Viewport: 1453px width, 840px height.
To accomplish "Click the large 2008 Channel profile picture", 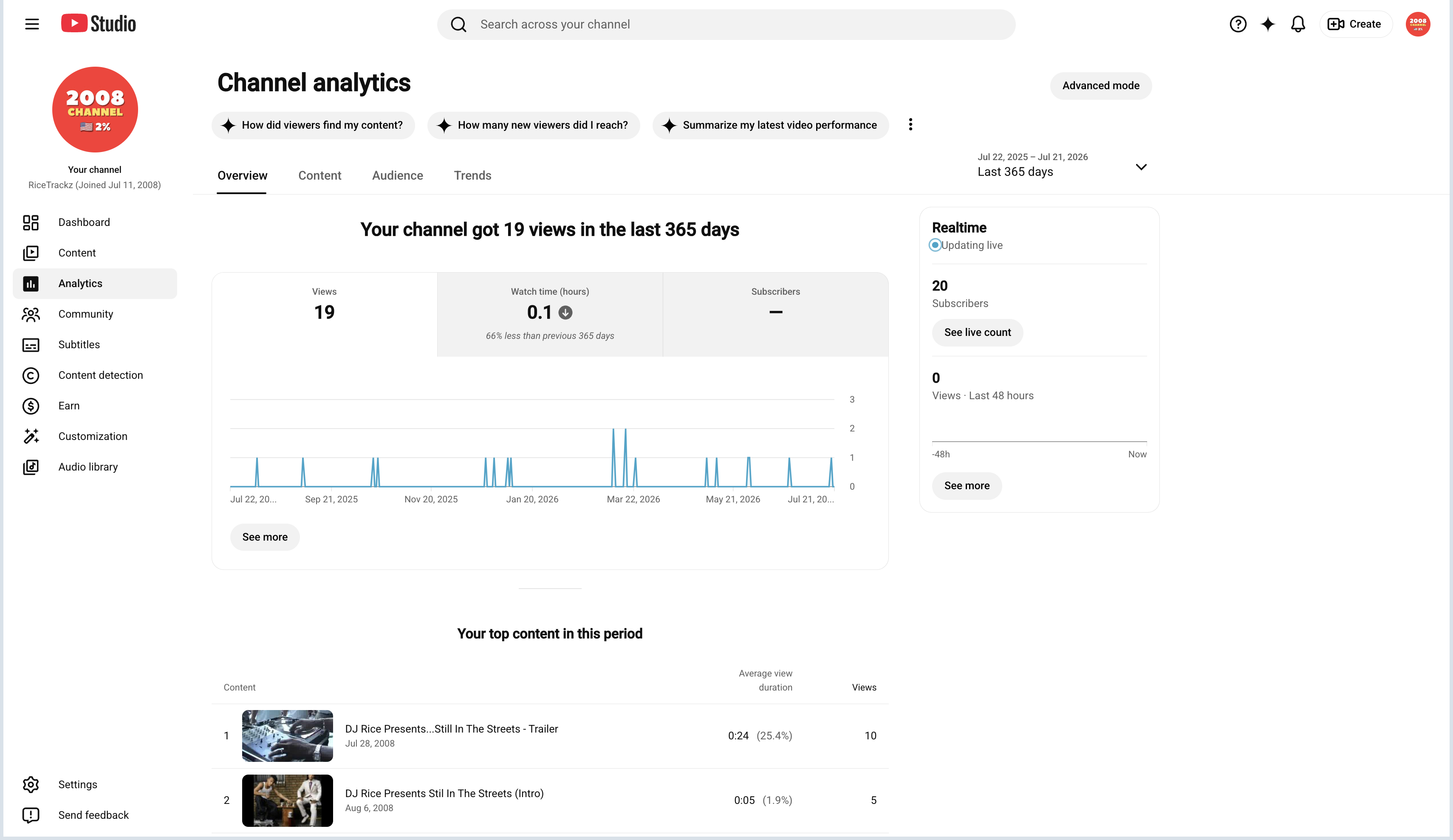I will click(x=95, y=110).
